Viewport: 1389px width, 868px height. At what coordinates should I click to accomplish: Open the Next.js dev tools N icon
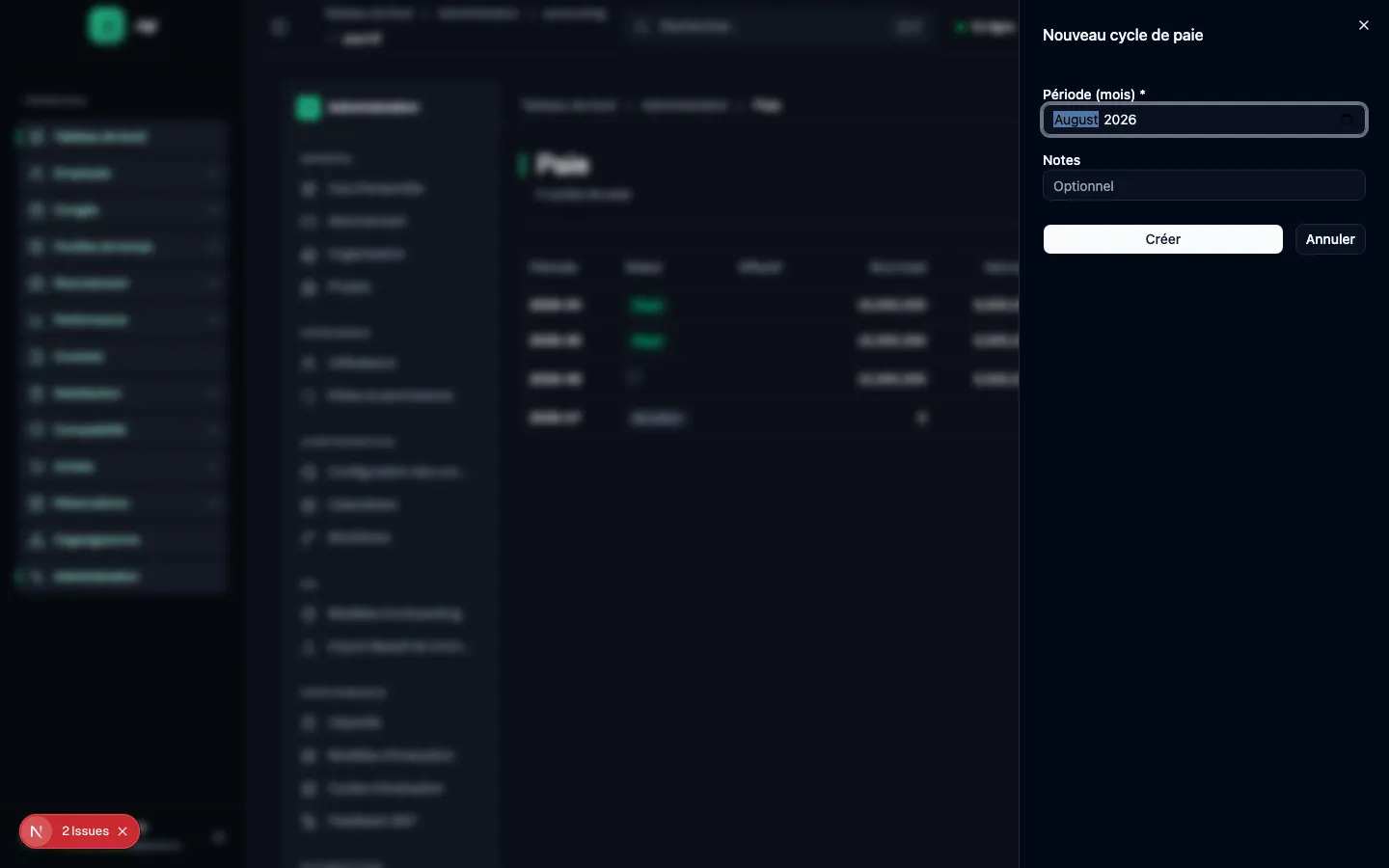click(x=37, y=831)
